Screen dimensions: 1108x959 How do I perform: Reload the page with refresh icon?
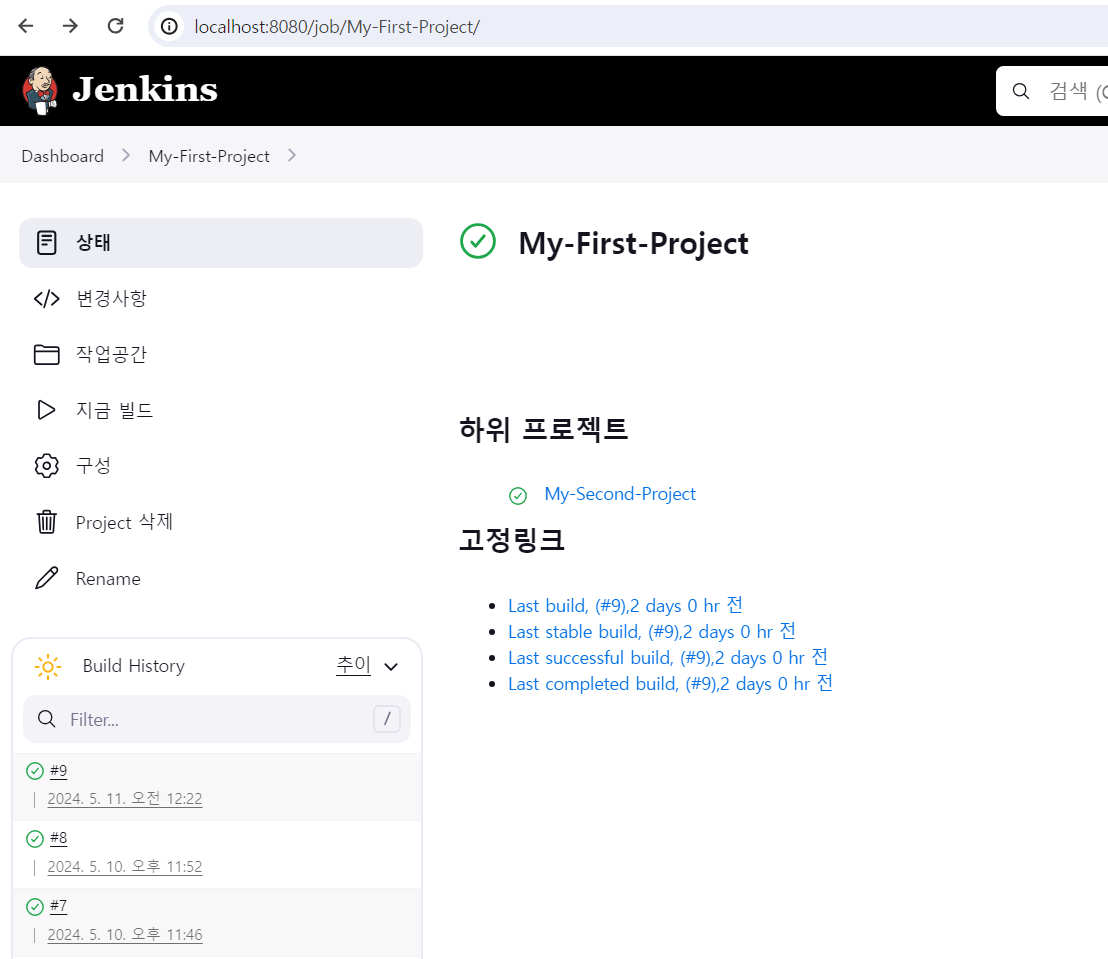coord(115,26)
